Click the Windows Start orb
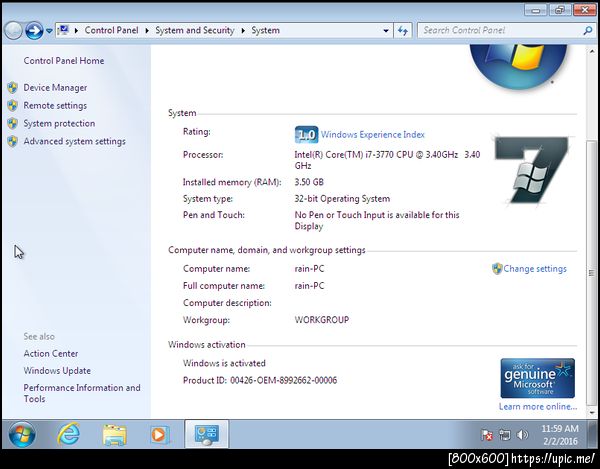Screen dimensions: 600x469 (x=22, y=435)
